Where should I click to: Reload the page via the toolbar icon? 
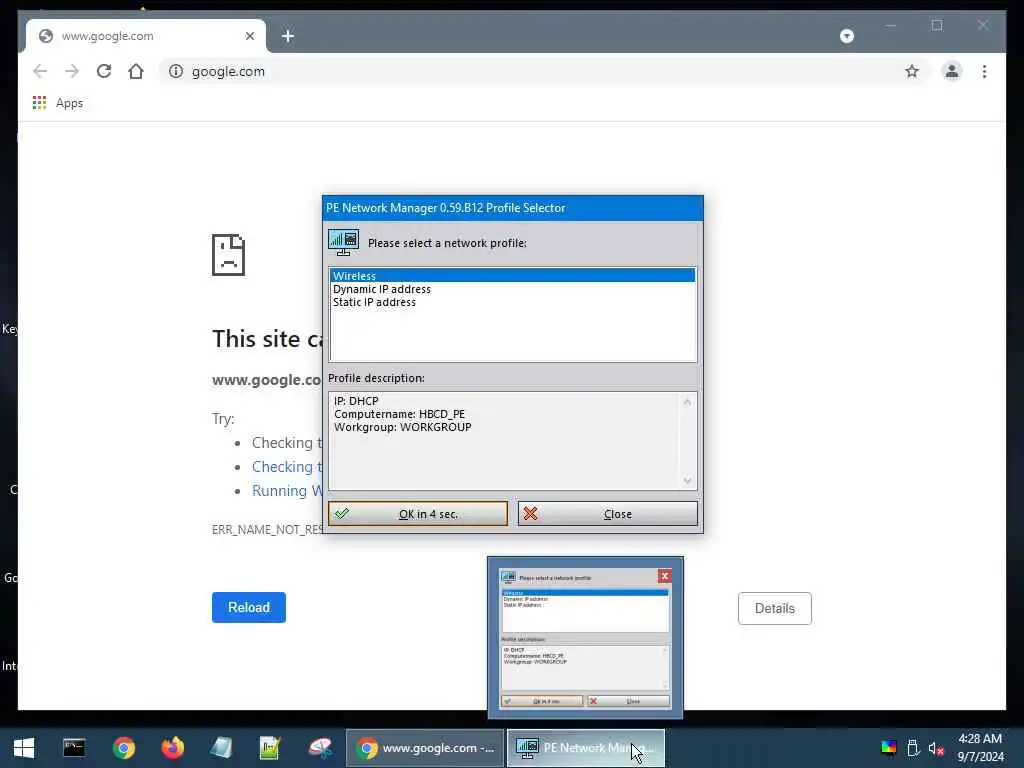tap(104, 71)
